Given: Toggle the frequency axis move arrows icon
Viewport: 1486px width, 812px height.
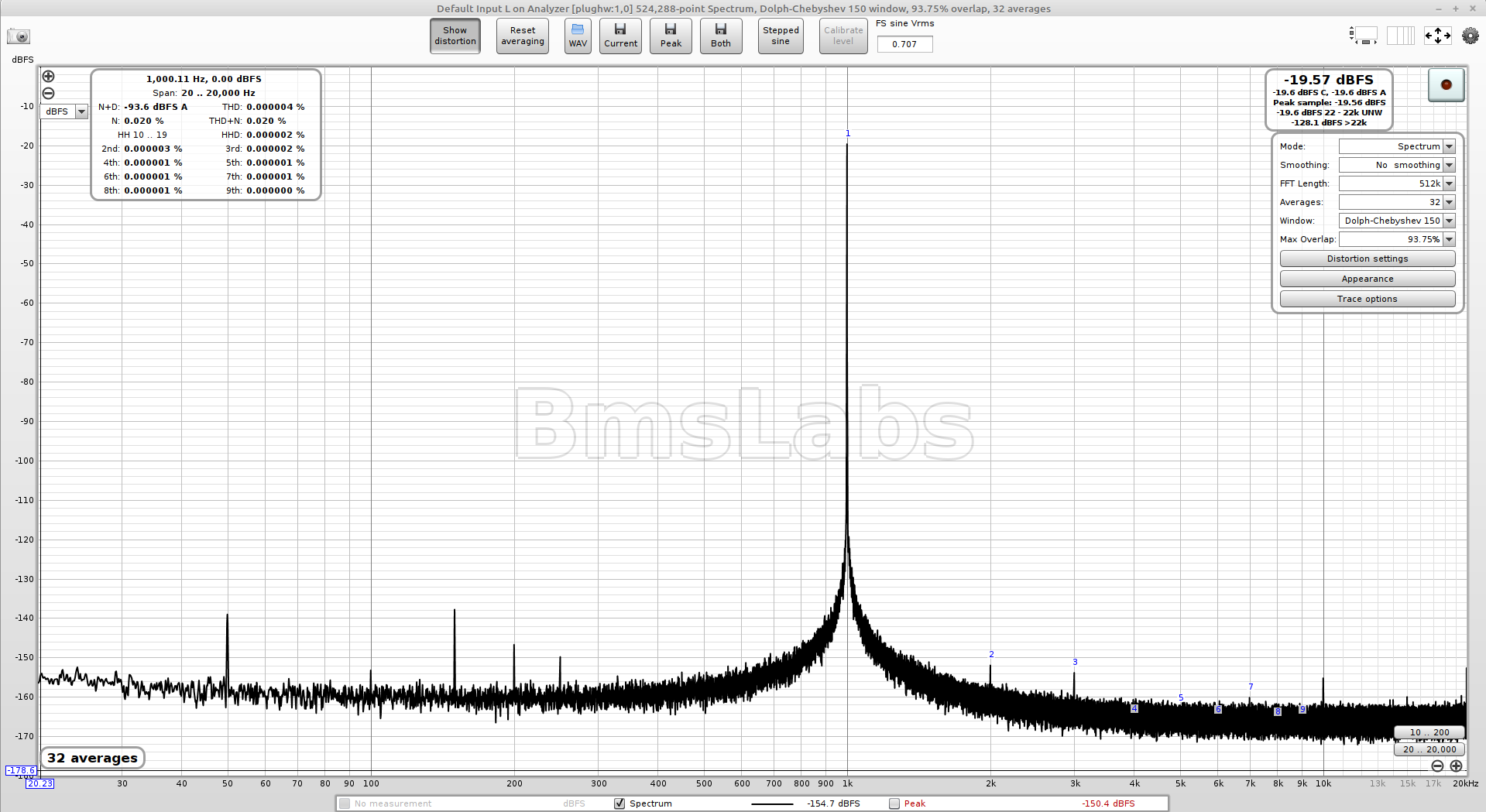Looking at the screenshot, I should click(1437, 36).
